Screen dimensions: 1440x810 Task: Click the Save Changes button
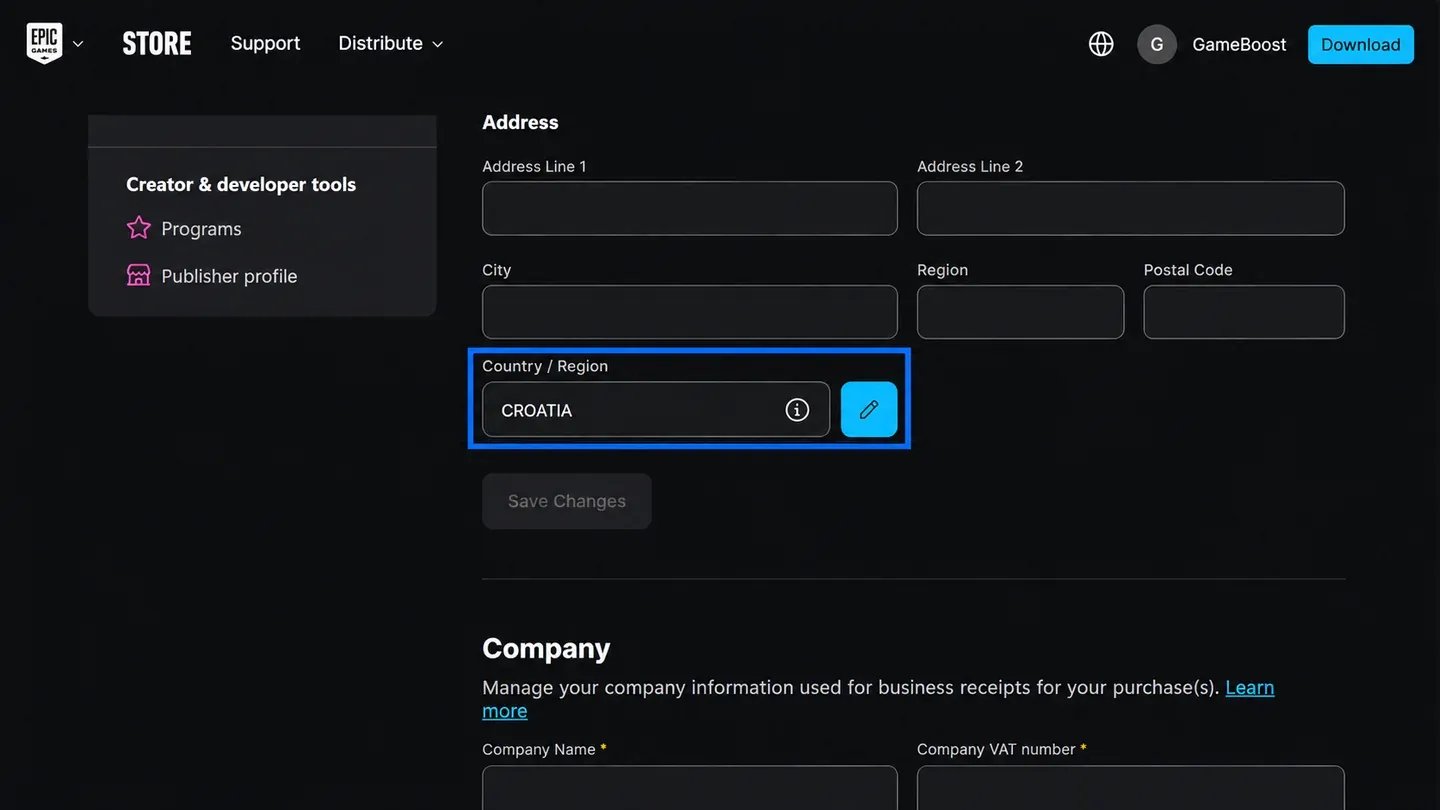(567, 501)
